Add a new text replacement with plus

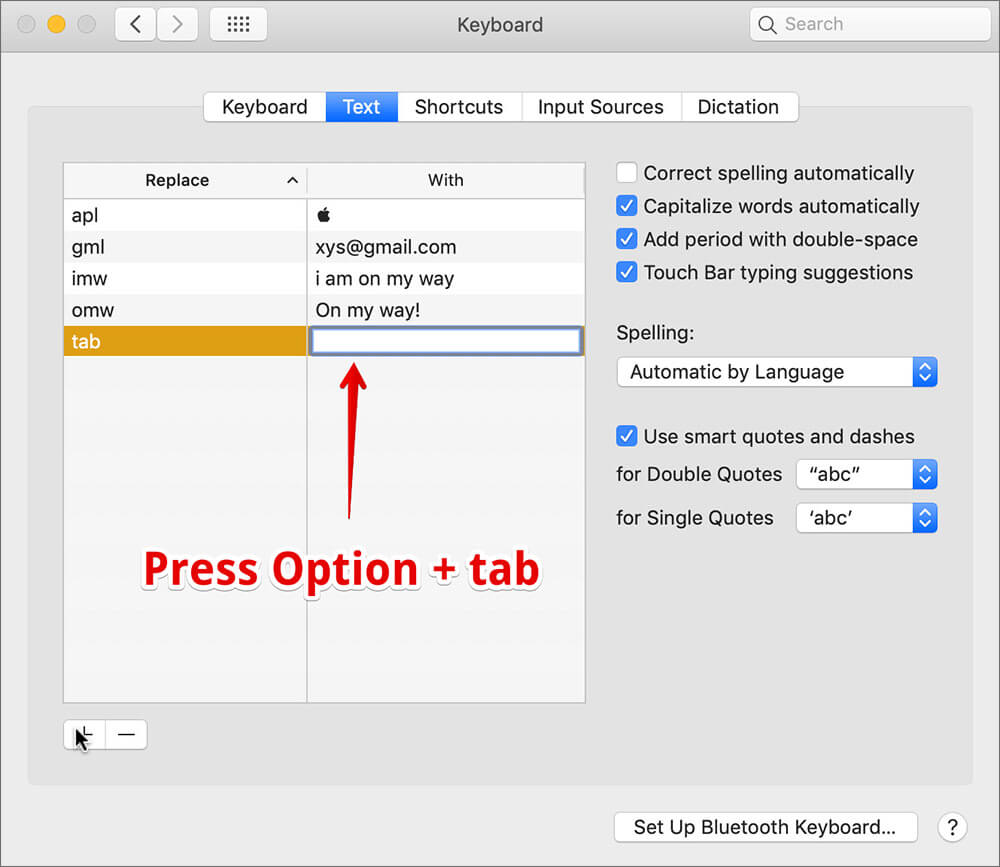pos(84,735)
